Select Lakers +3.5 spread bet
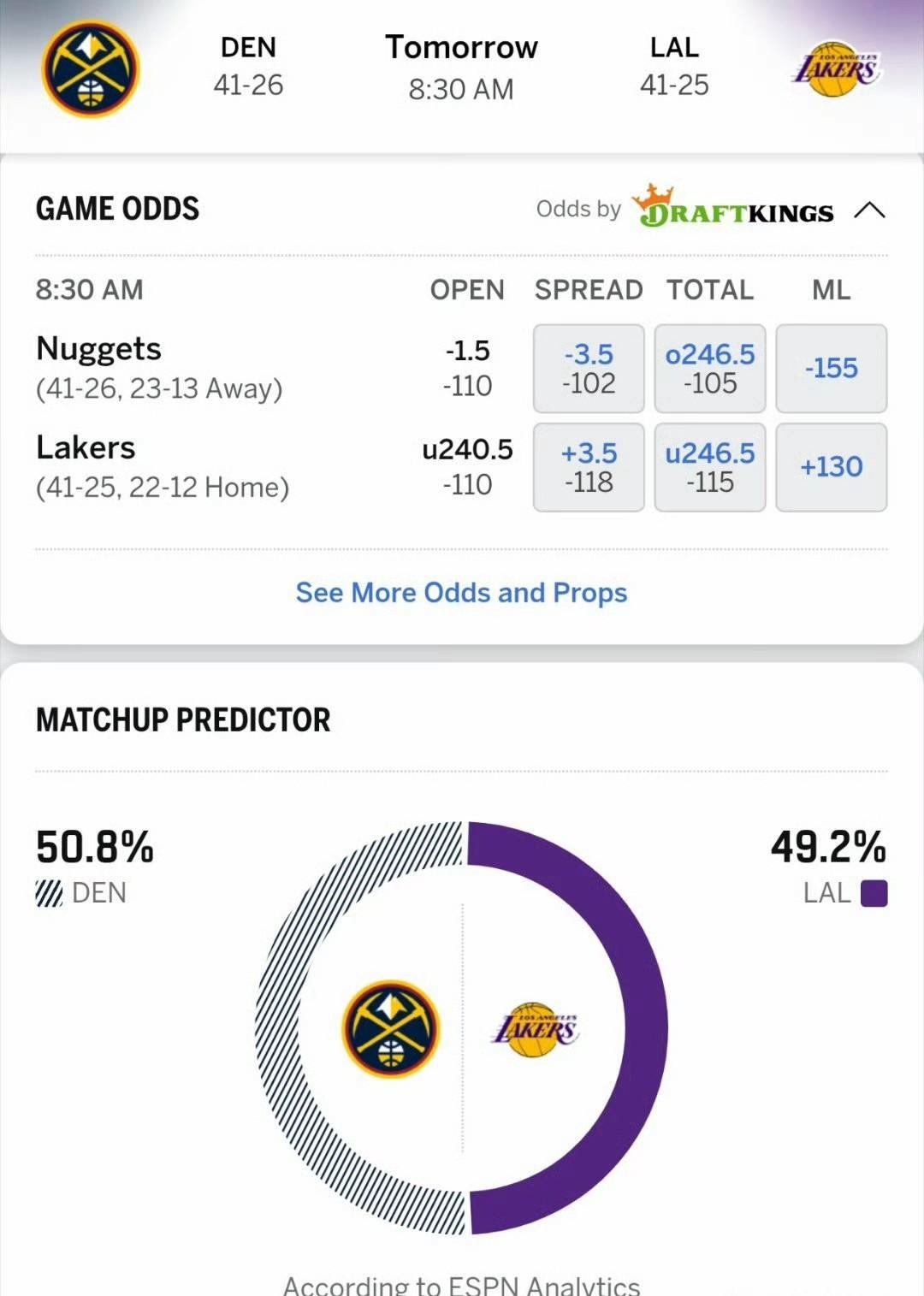This screenshot has width=924, height=1296. pyautogui.click(x=589, y=467)
